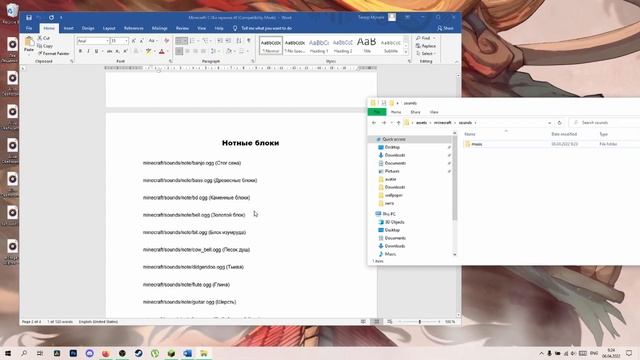The image size is (640, 360).
Task: Click the bullets list icon
Action: coord(181,41)
